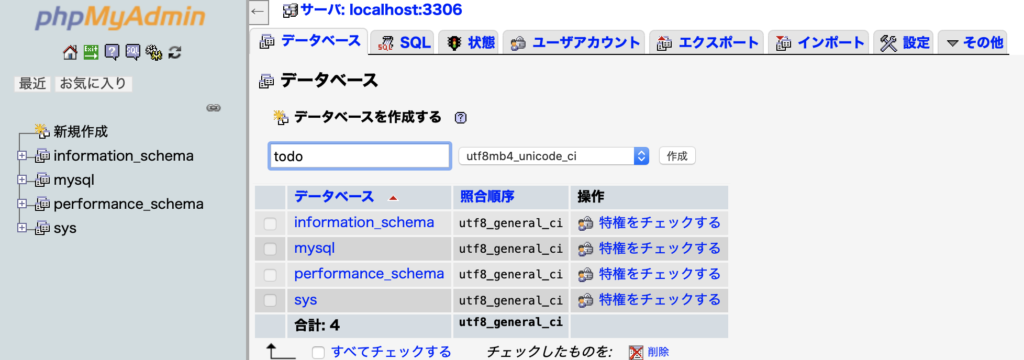The height and width of the screenshot is (360, 1024).
Task: Expand information_schema in the tree
Action: click(x=22, y=156)
